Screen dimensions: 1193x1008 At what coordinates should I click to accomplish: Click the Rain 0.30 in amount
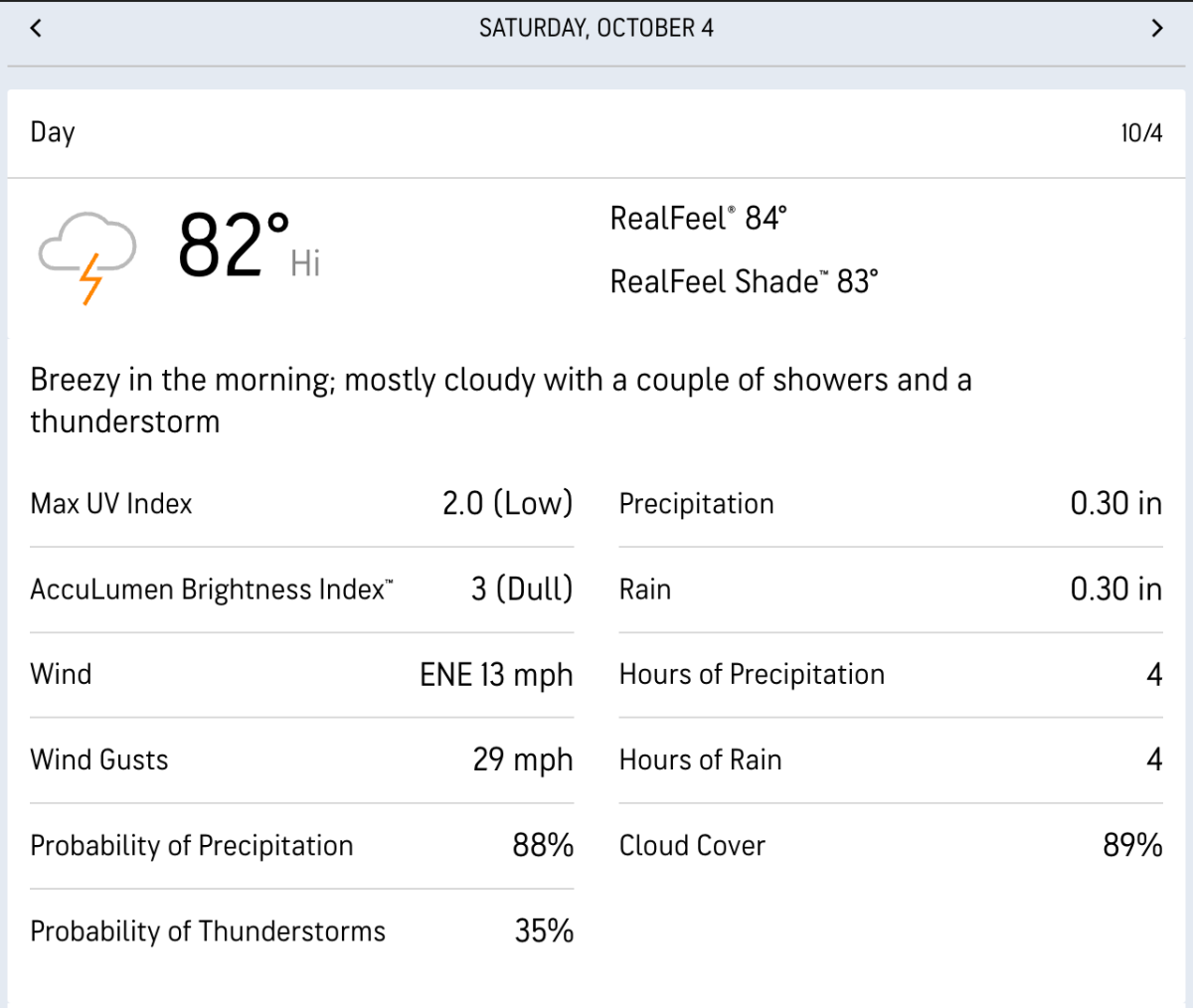tap(1115, 589)
